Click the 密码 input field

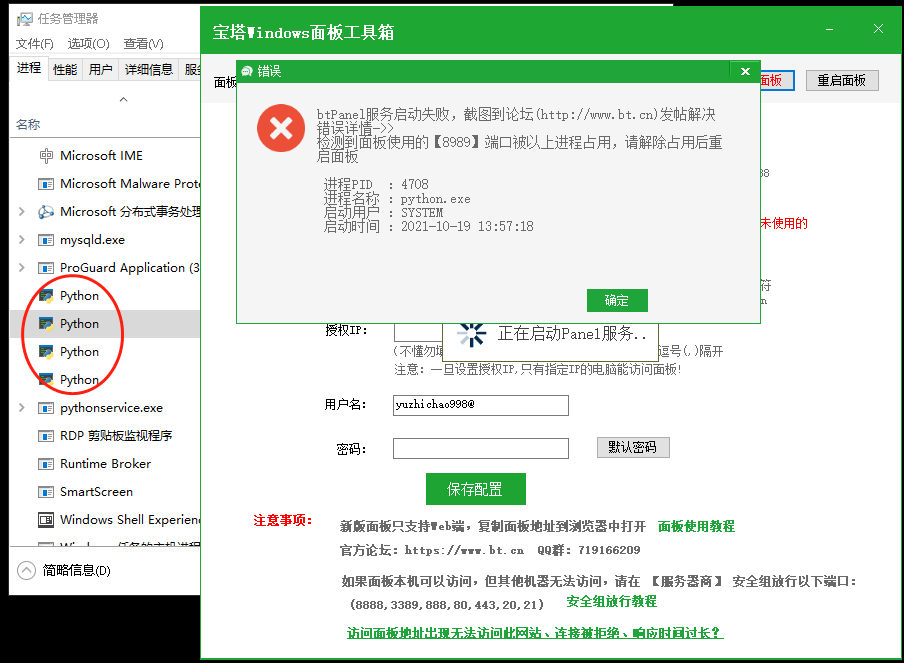pos(481,449)
